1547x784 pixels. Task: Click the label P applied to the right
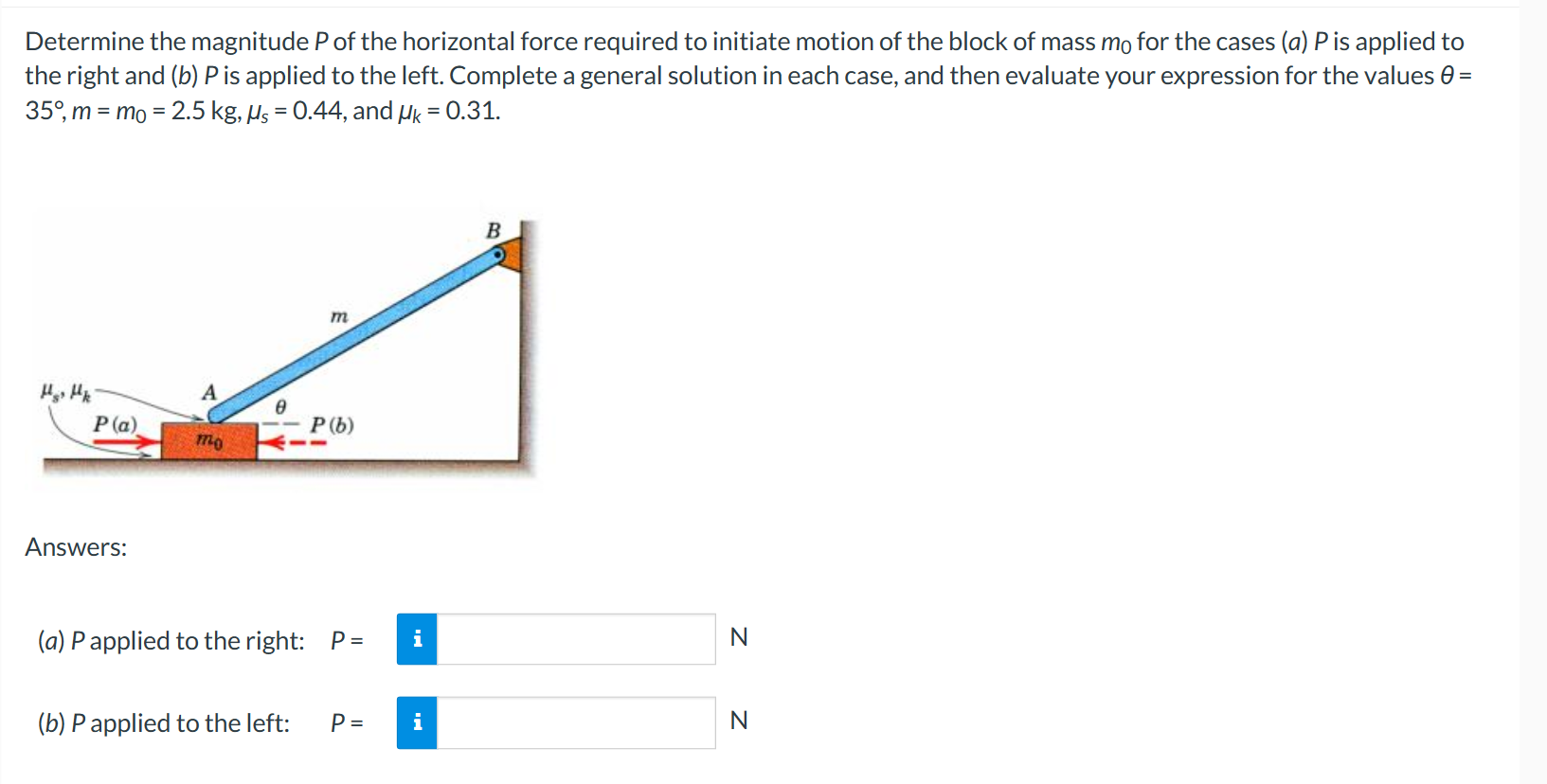tap(171, 640)
